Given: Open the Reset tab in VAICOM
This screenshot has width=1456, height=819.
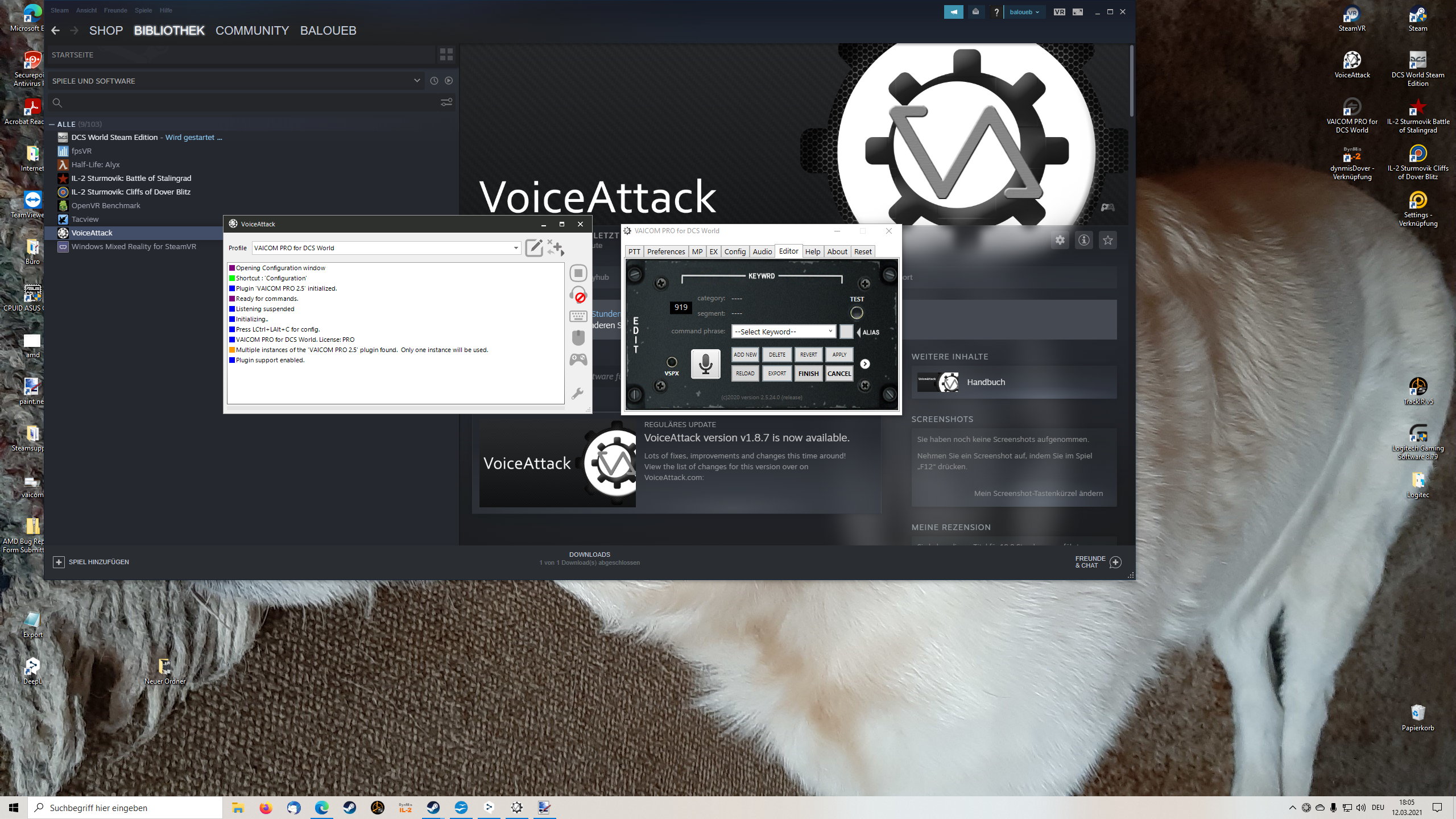Looking at the screenshot, I should [863, 252].
